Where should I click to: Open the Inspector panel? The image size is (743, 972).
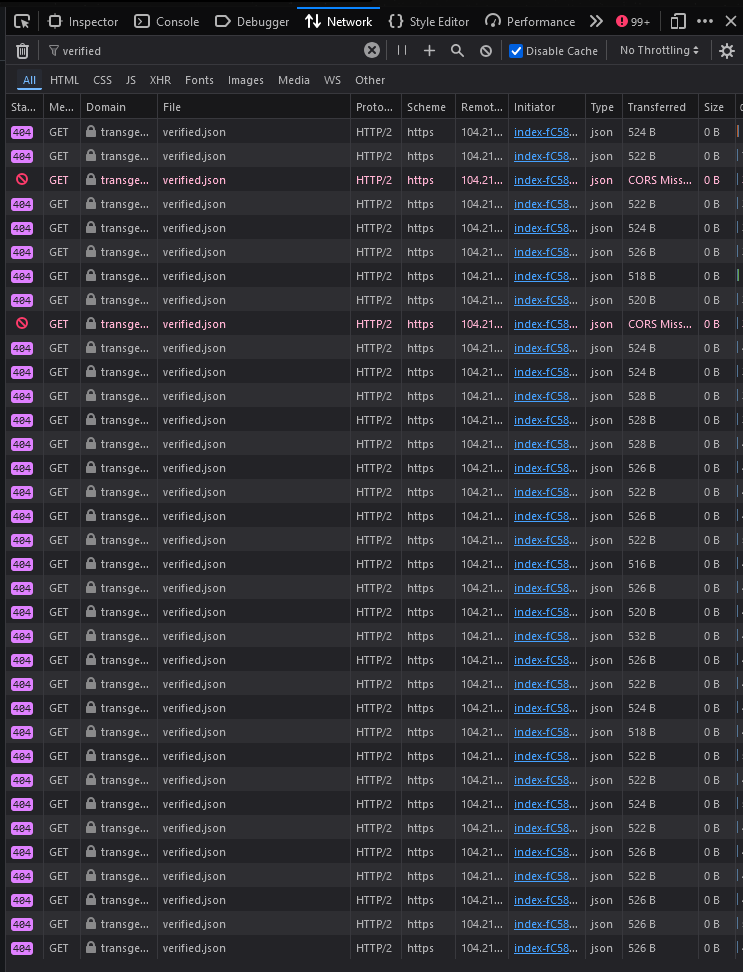(83, 22)
